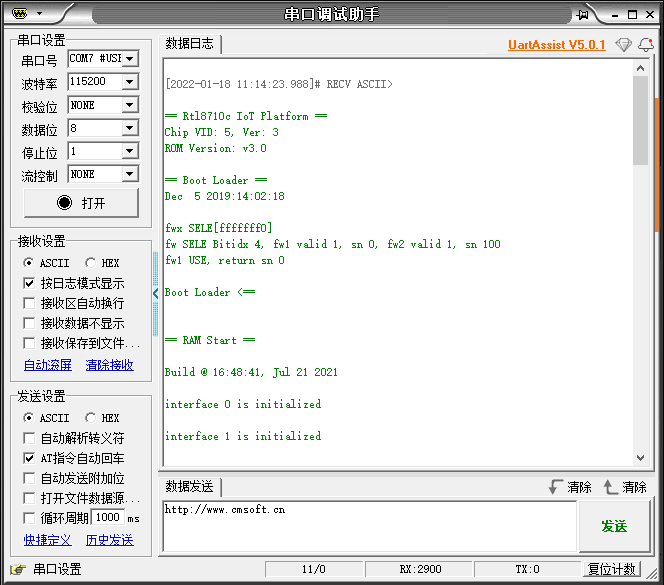This screenshot has width=664, height=585.
Task: Click the 打开 button to open port
Action: (81, 203)
